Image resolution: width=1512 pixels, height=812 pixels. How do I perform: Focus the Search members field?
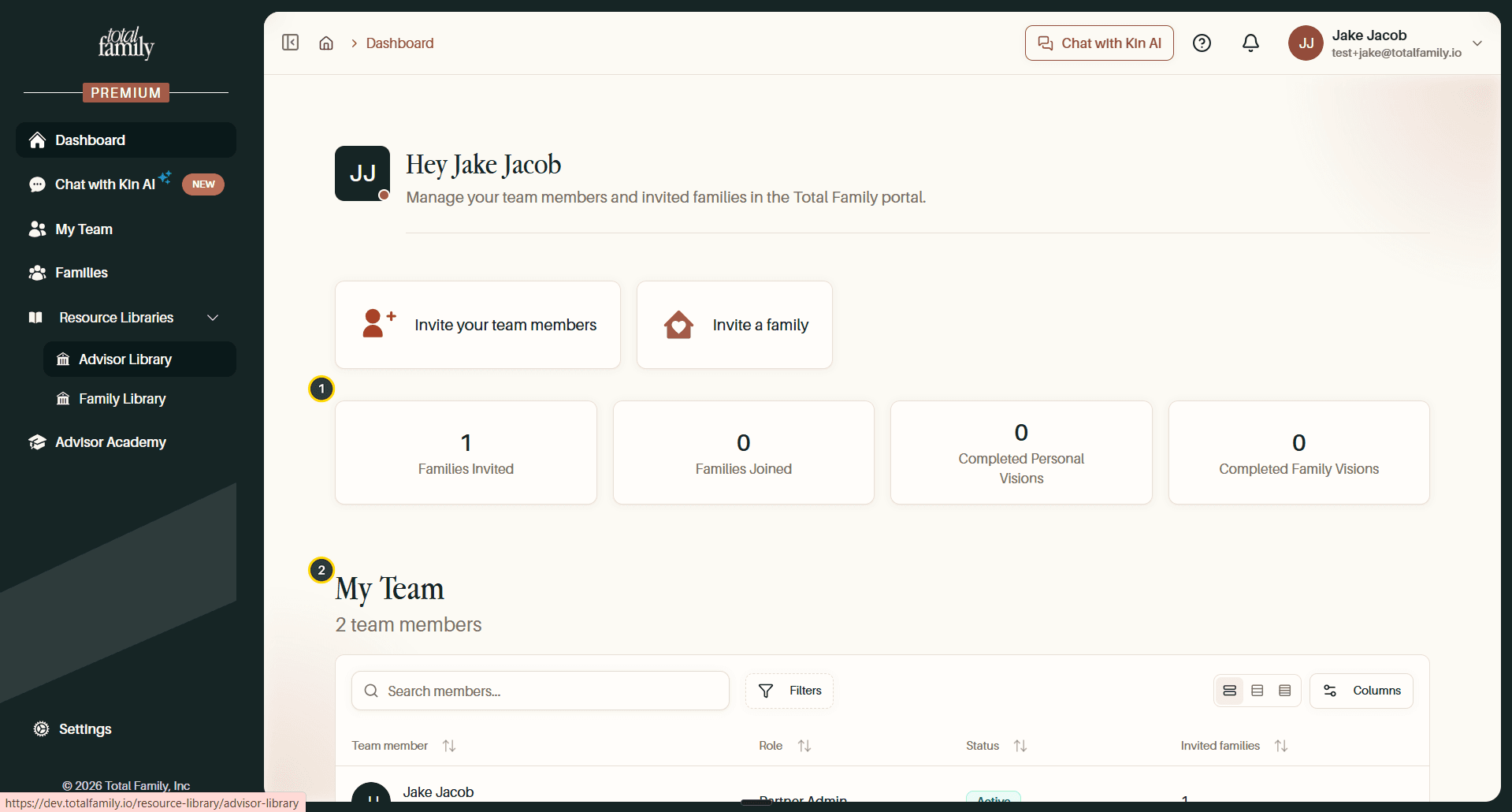541,691
